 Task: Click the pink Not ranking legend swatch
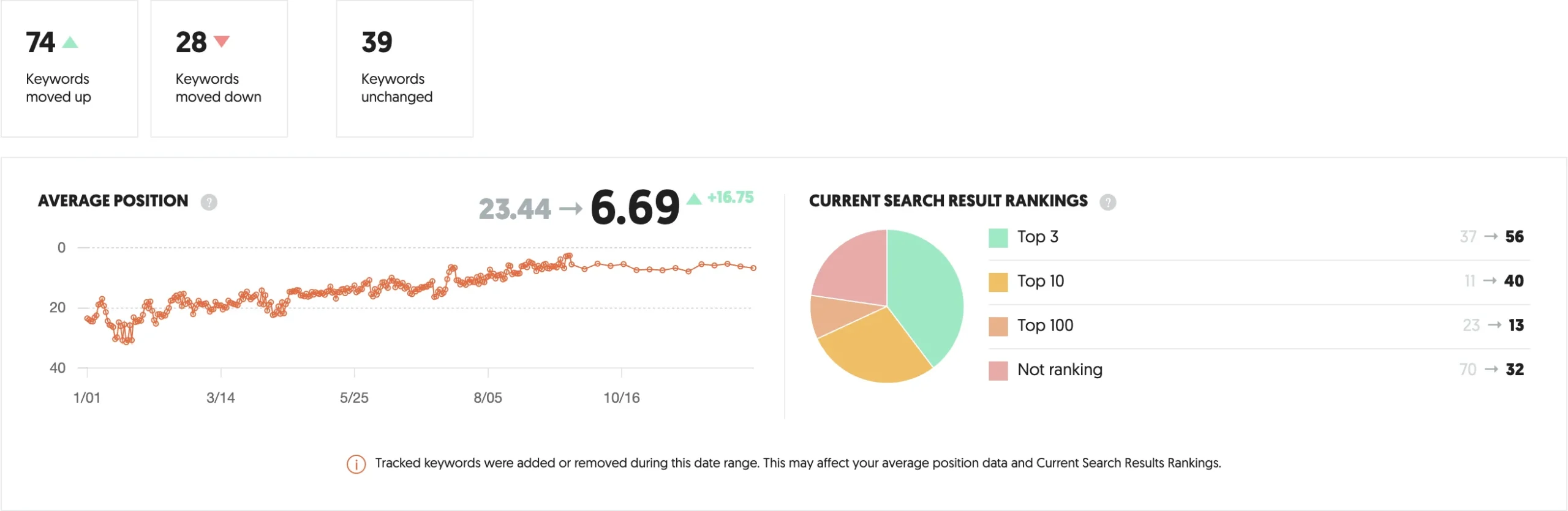[998, 370]
